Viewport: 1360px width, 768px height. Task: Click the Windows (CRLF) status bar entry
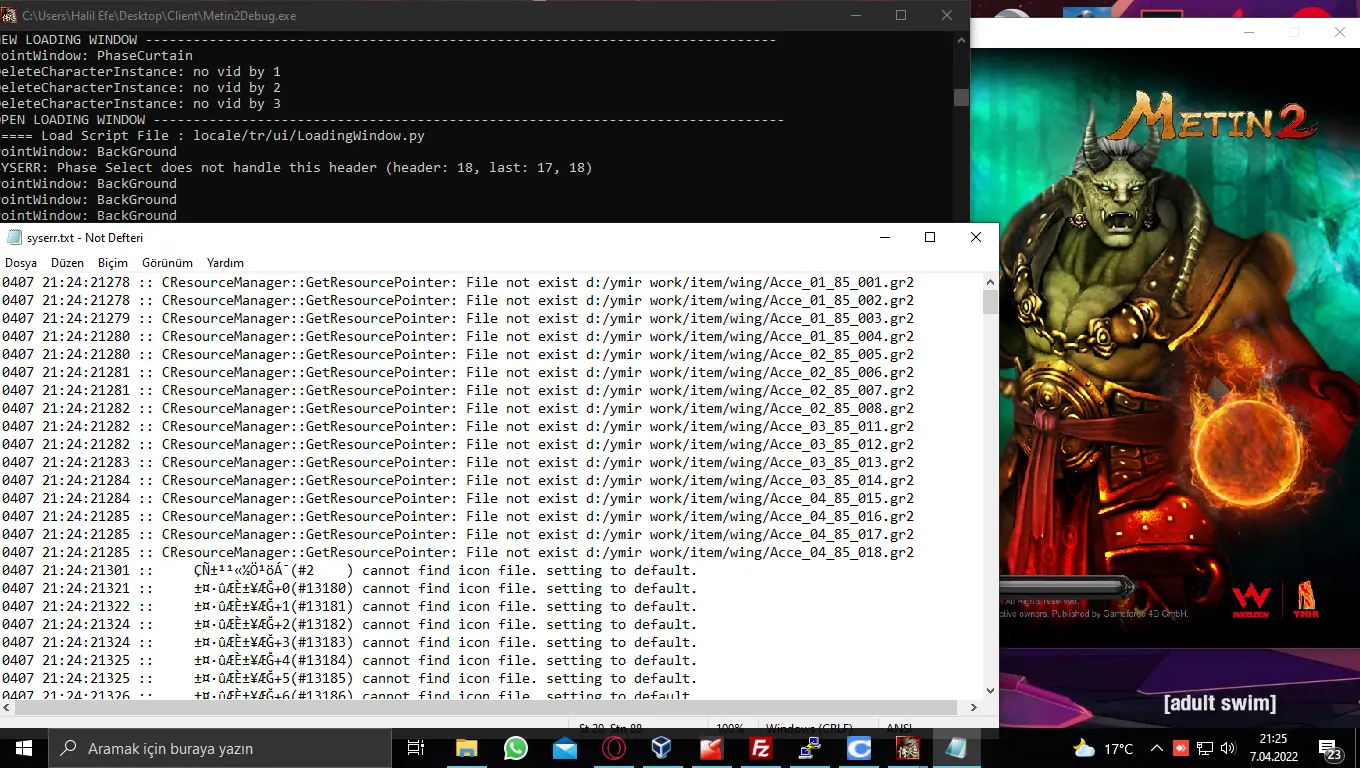click(x=810, y=727)
